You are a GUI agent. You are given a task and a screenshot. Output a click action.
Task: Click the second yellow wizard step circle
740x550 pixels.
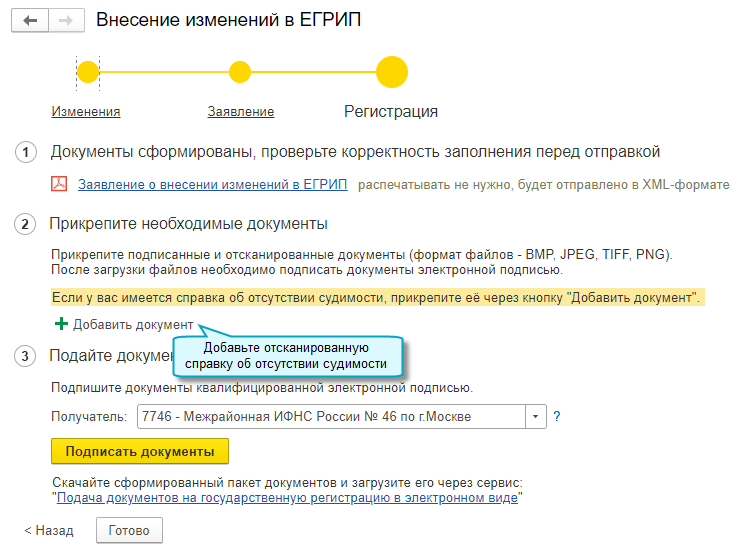pyautogui.click(x=239, y=72)
